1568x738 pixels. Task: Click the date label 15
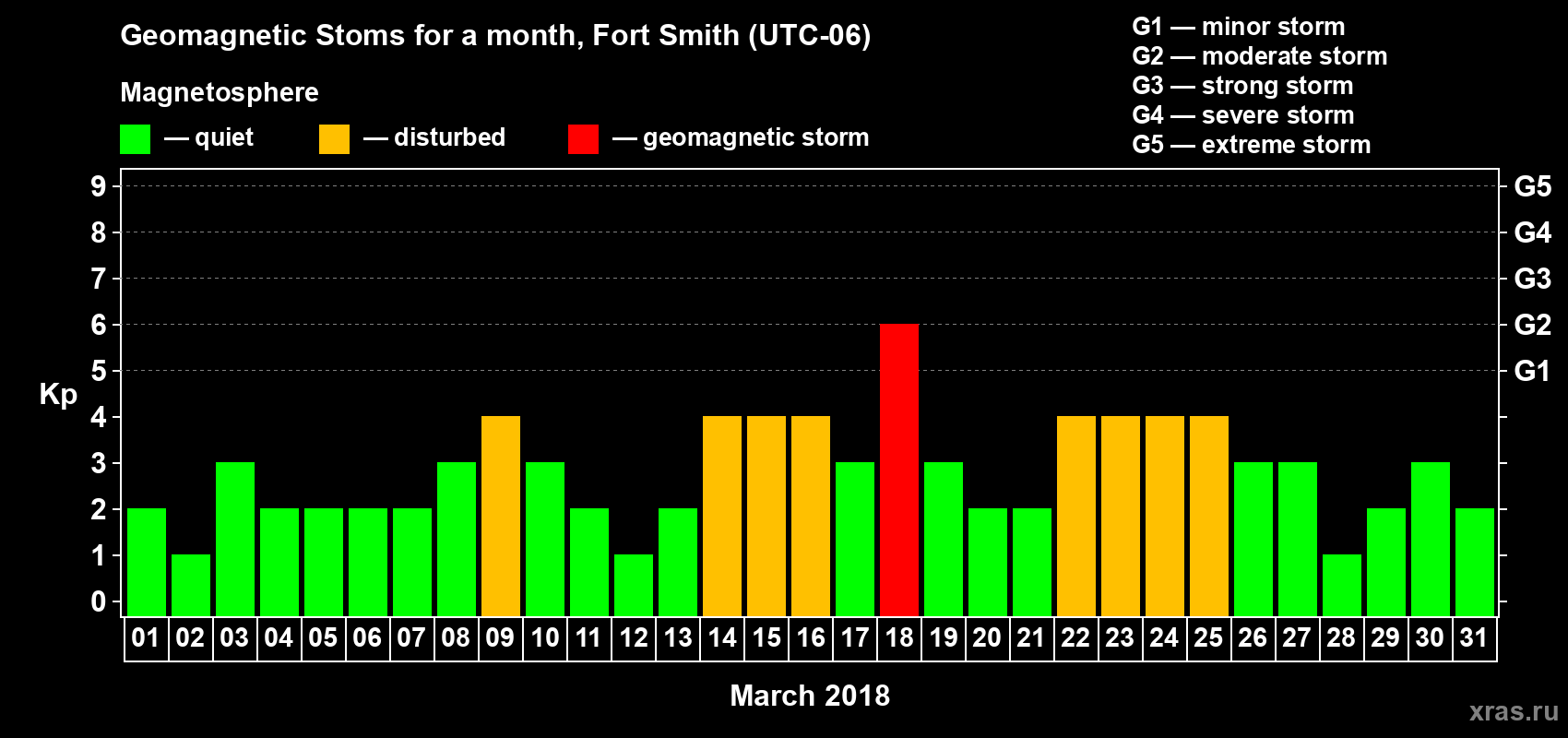coord(766,638)
